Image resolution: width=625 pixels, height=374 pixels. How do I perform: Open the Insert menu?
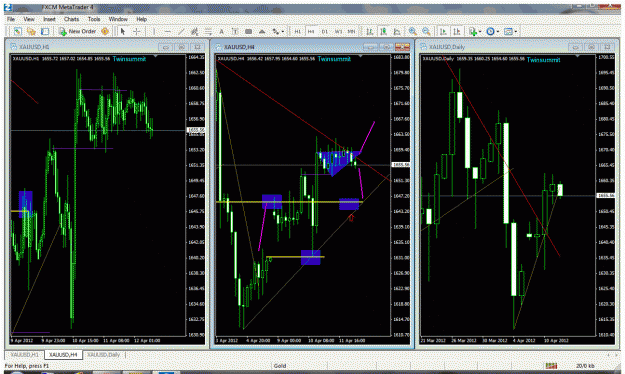tap(49, 19)
